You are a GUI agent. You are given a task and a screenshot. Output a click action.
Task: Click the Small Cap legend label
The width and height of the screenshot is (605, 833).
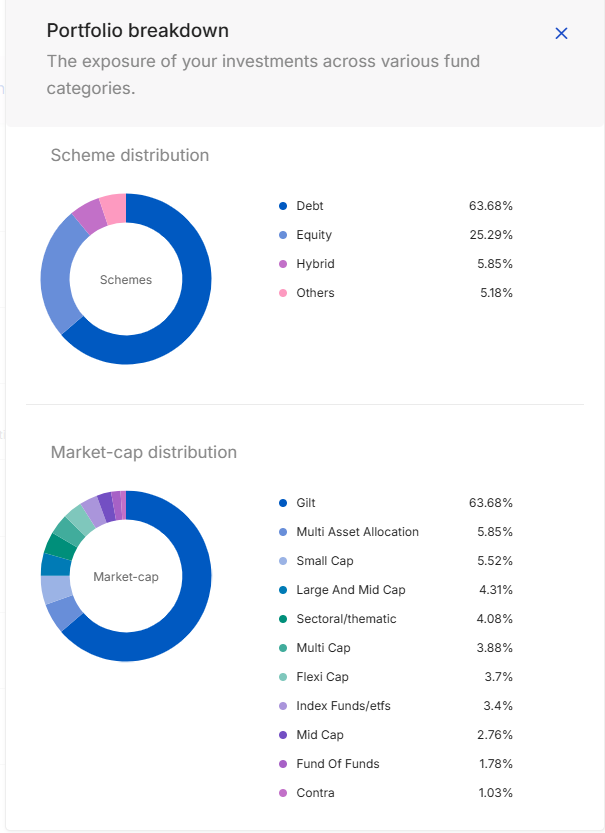[x=324, y=561]
